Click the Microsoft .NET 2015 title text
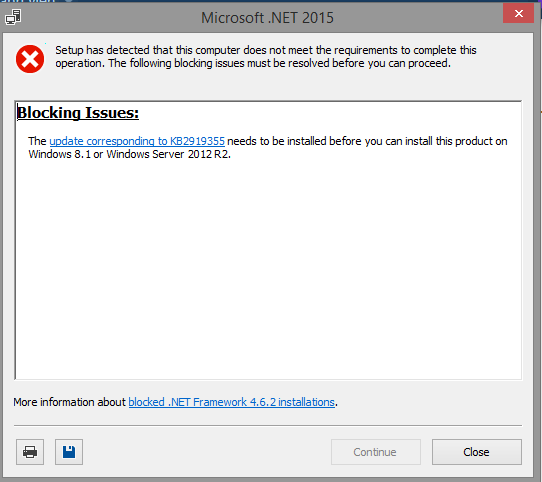 [268, 18]
